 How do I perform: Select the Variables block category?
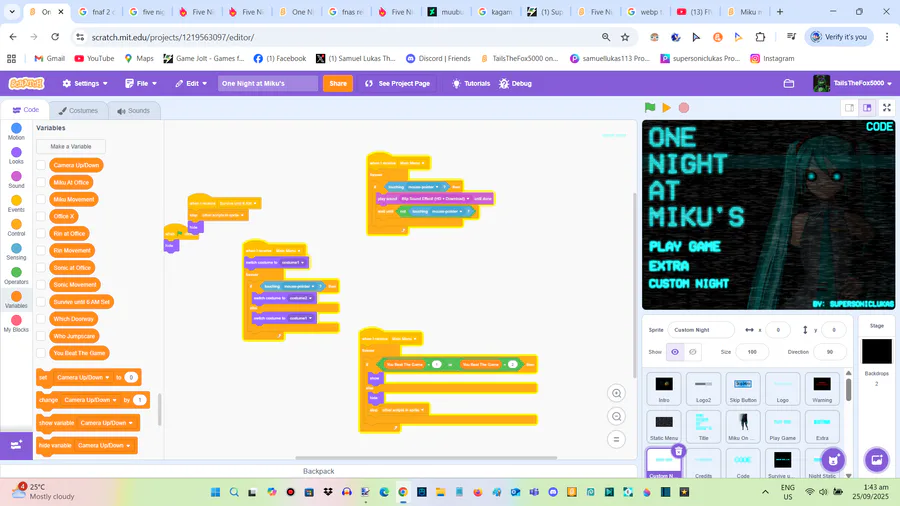tap(16, 300)
